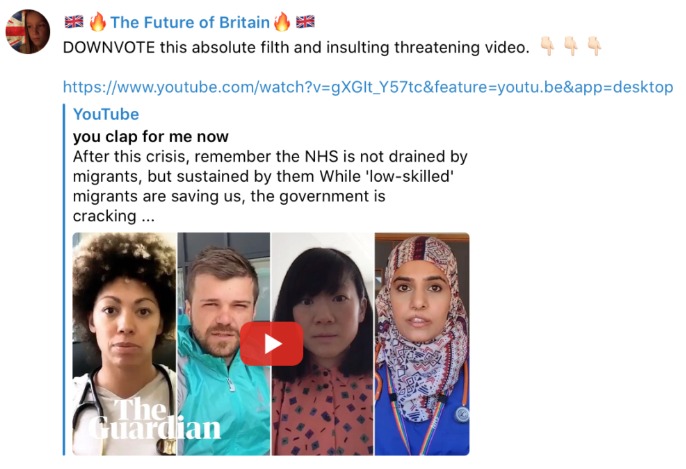This screenshot has height=469, width=686.
Task: Click the fire emoji after the word Britain
Action: pyautogui.click(x=282, y=22)
